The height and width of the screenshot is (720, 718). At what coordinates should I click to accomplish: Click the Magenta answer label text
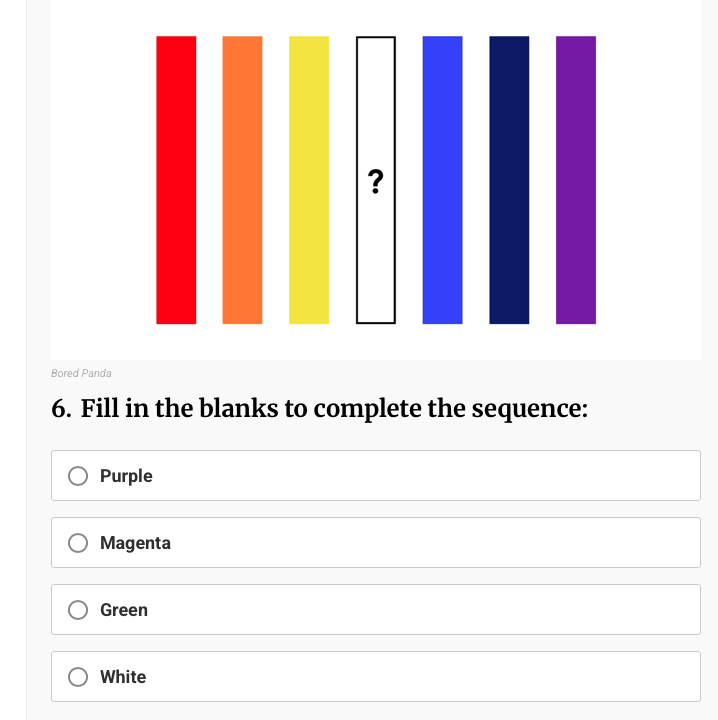coord(135,543)
